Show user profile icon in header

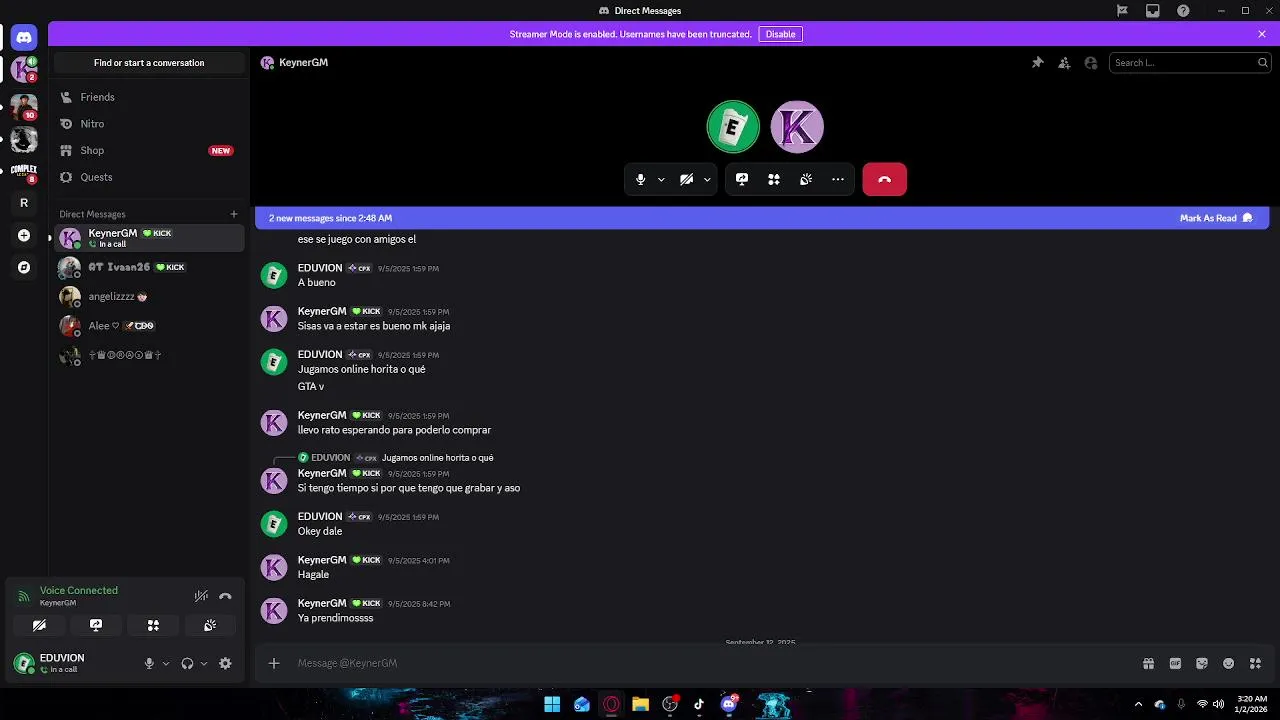[x=1091, y=62]
